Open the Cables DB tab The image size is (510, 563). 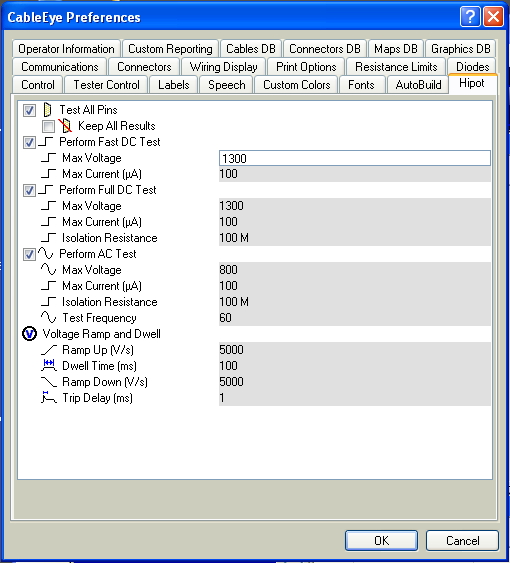(x=251, y=49)
